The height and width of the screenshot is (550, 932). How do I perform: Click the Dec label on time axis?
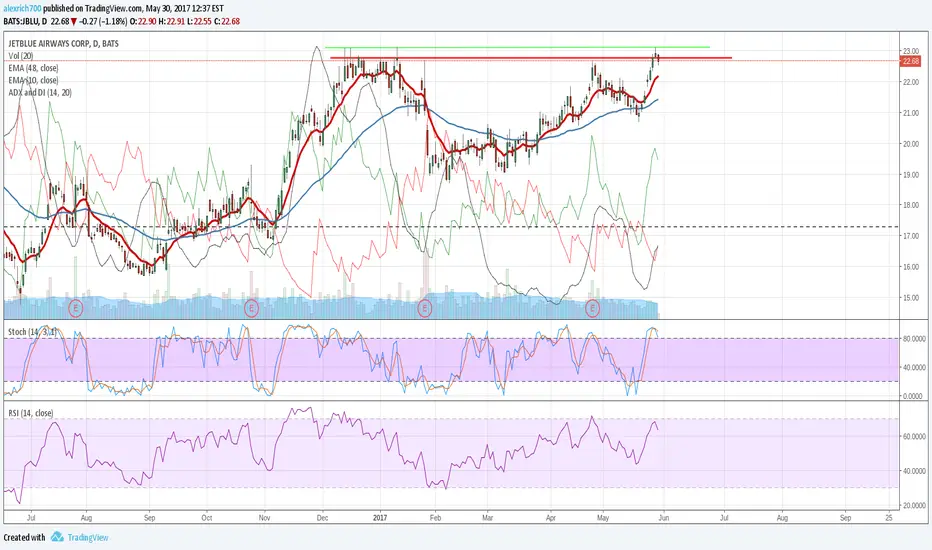[x=322, y=518]
